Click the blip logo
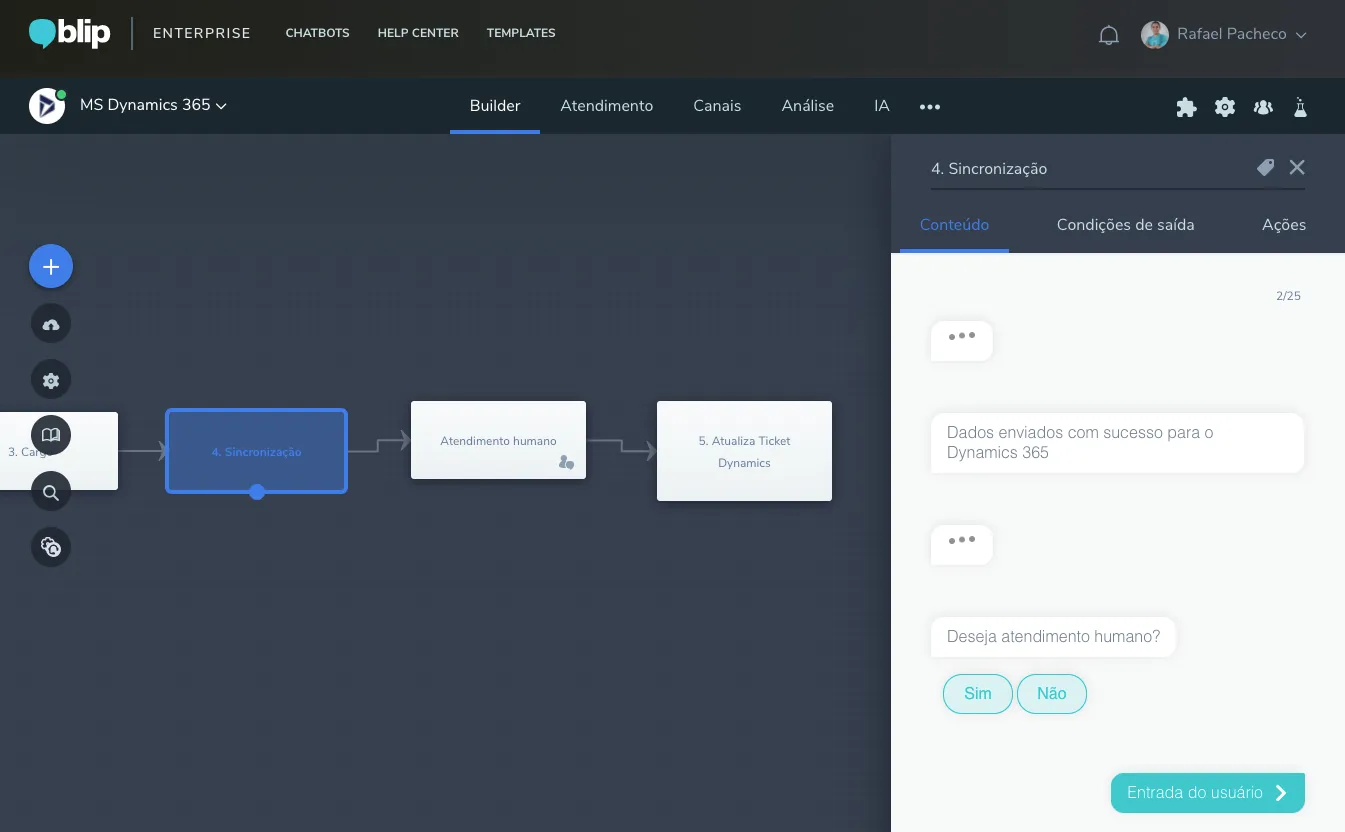The image size is (1345, 832). click(69, 33)
